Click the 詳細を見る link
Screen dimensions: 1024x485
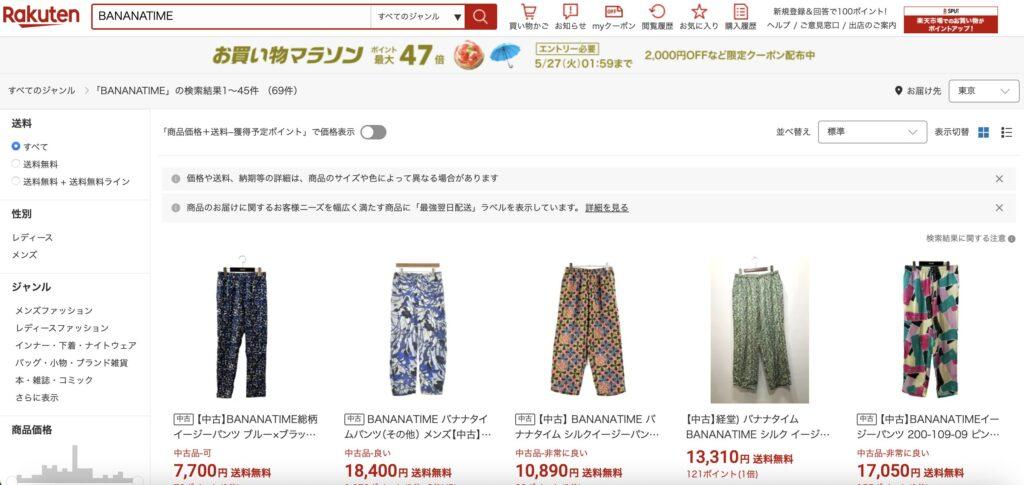[x=607, y=208]
